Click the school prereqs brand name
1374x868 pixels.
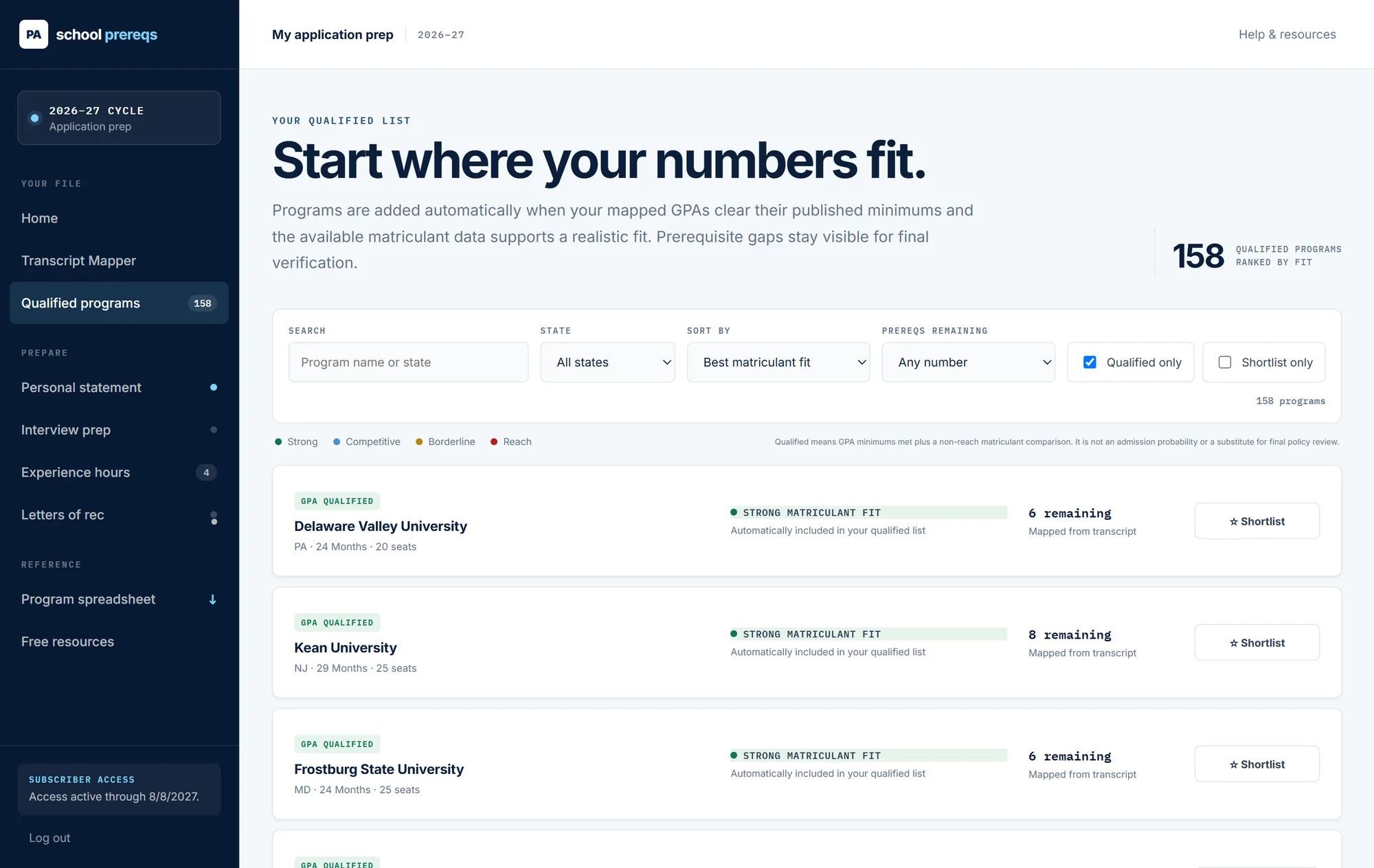[x=106, y=34]
